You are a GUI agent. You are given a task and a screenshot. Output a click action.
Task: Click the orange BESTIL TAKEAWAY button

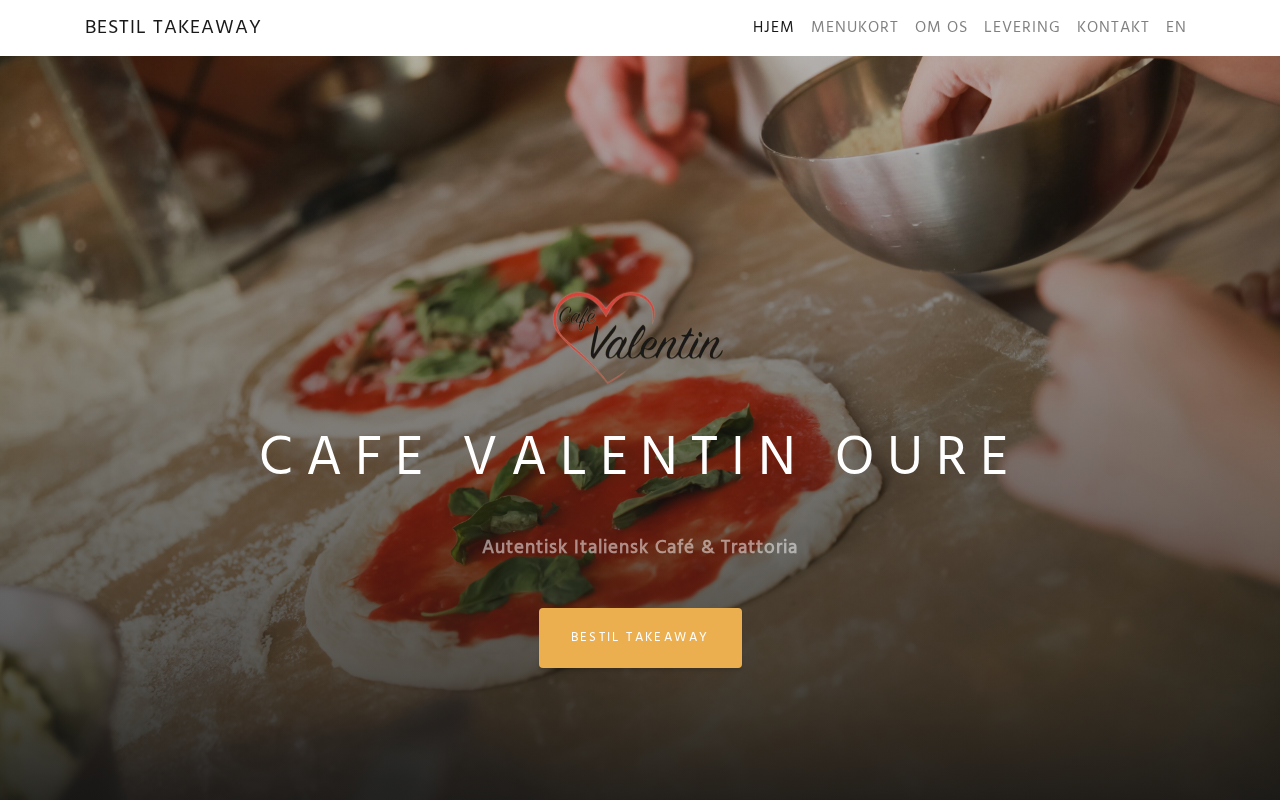coord(640,638)
